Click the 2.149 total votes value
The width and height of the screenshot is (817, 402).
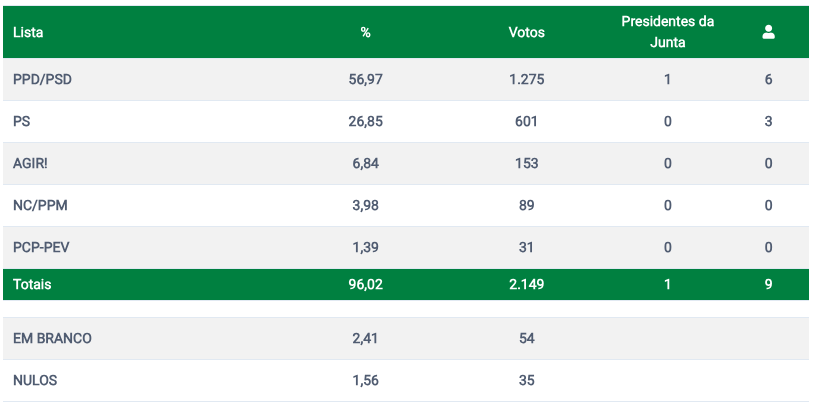[526, 284]
